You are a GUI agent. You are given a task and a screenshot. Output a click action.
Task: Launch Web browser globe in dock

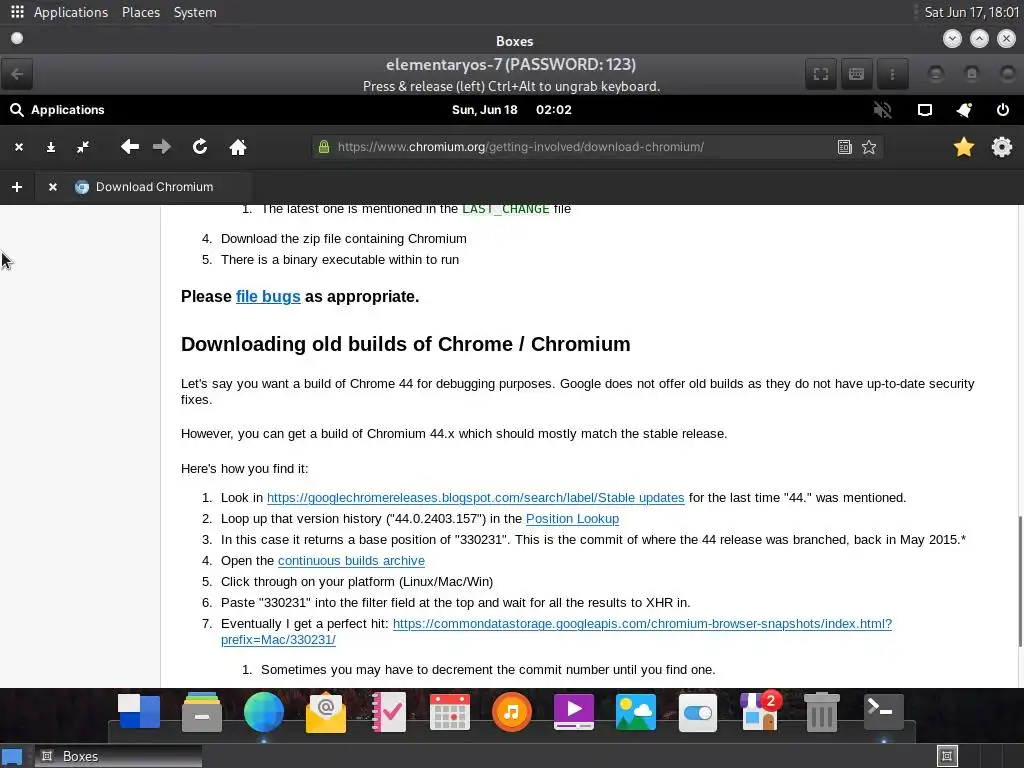pos(263,711)
